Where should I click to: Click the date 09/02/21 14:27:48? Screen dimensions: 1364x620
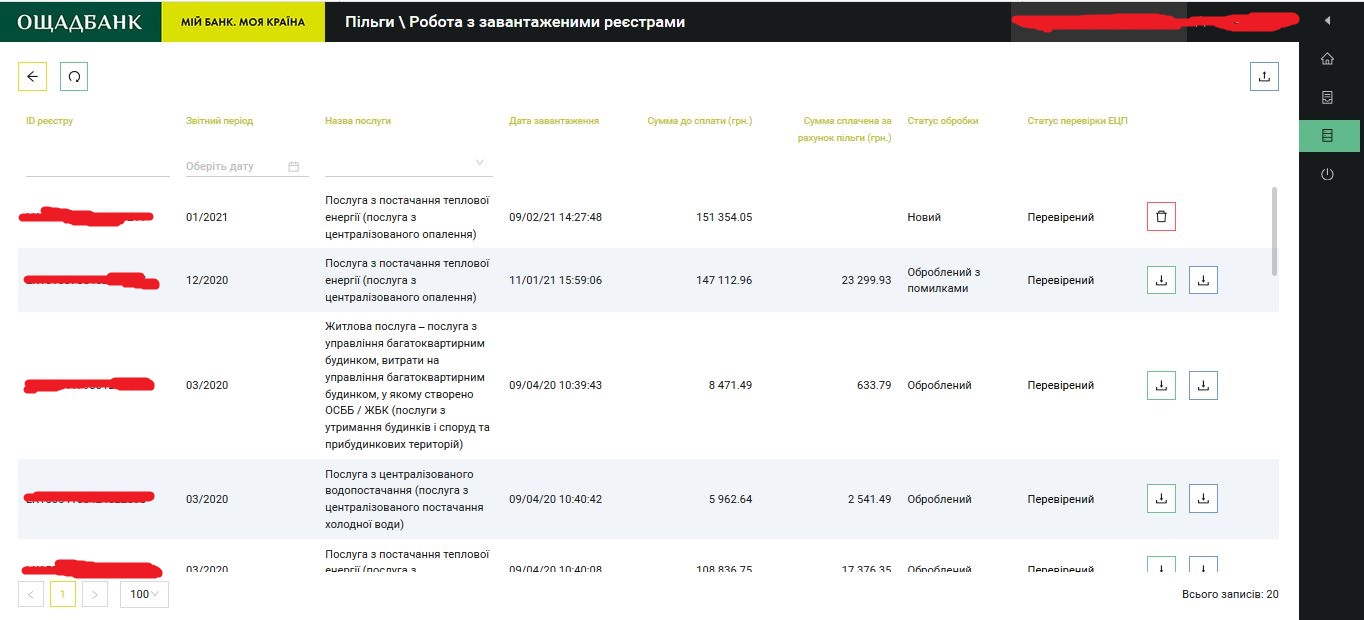[x=555, y=217]
